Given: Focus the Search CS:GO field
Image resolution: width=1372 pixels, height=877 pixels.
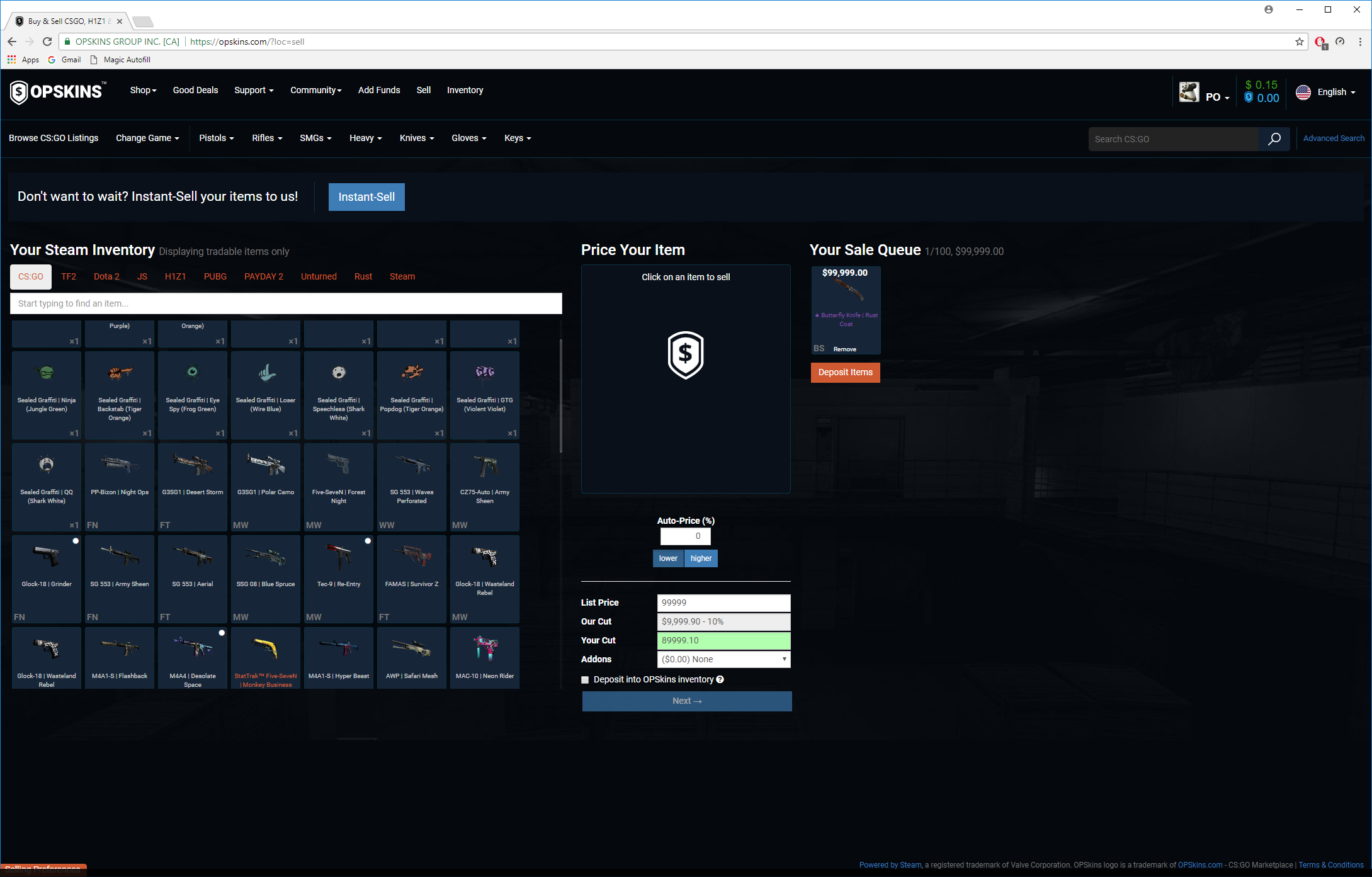Looking at the screenshot, I should click(1174, 139).
